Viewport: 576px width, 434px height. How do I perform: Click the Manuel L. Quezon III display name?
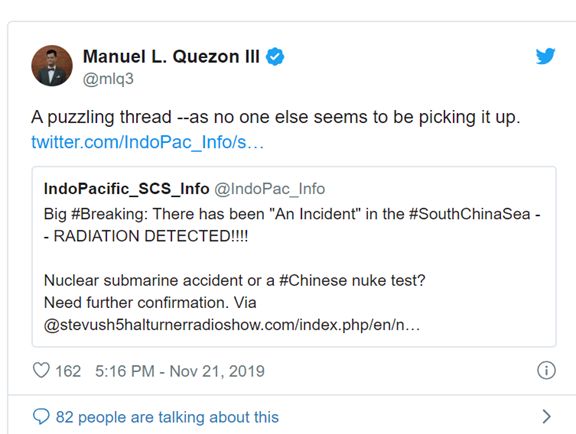171,57
